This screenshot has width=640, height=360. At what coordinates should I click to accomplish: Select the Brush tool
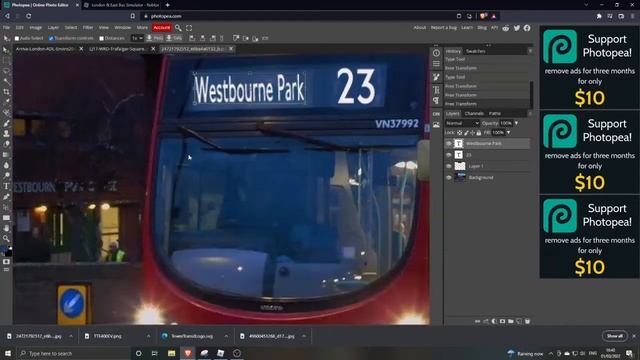6,123
